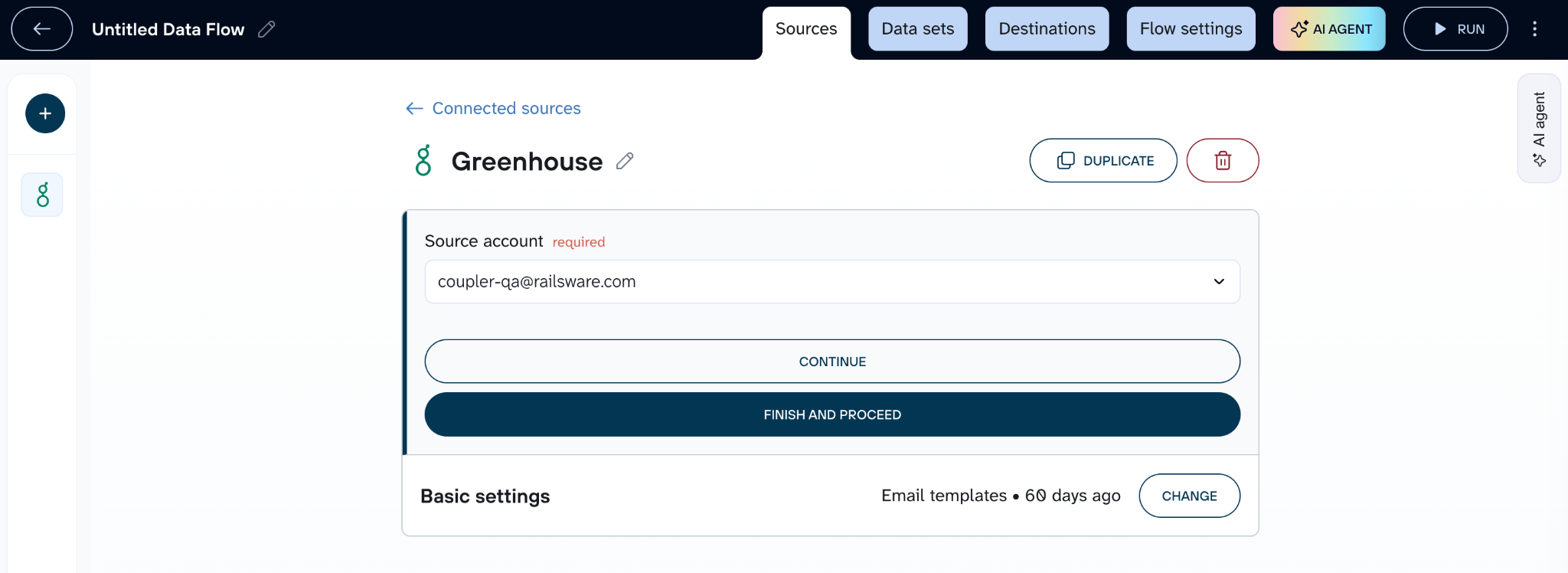Switch to the Data sets tab
The width and height of the screenshot is (1568, 573).
[x=918, y=29]
